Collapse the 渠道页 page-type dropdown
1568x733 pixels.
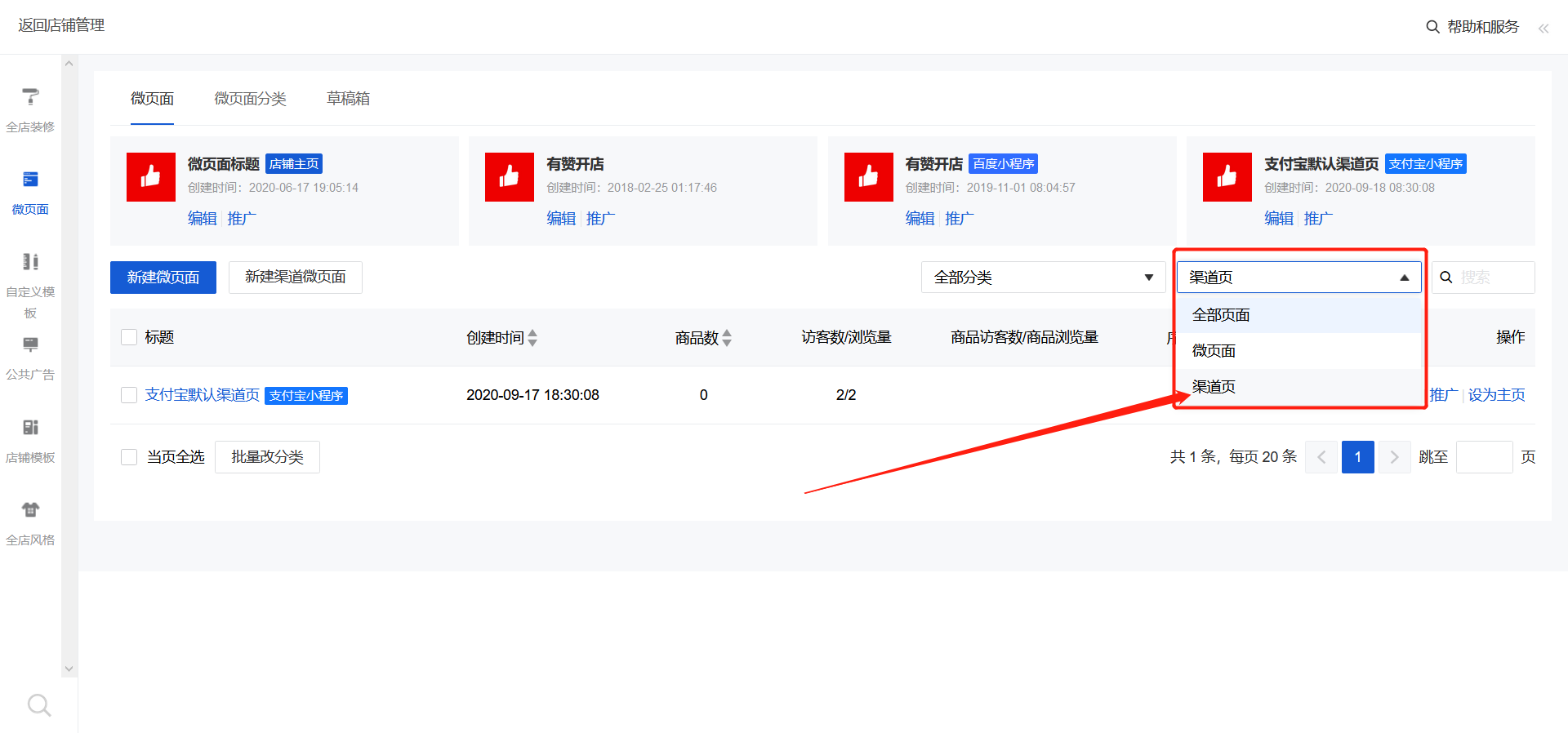1298,278
